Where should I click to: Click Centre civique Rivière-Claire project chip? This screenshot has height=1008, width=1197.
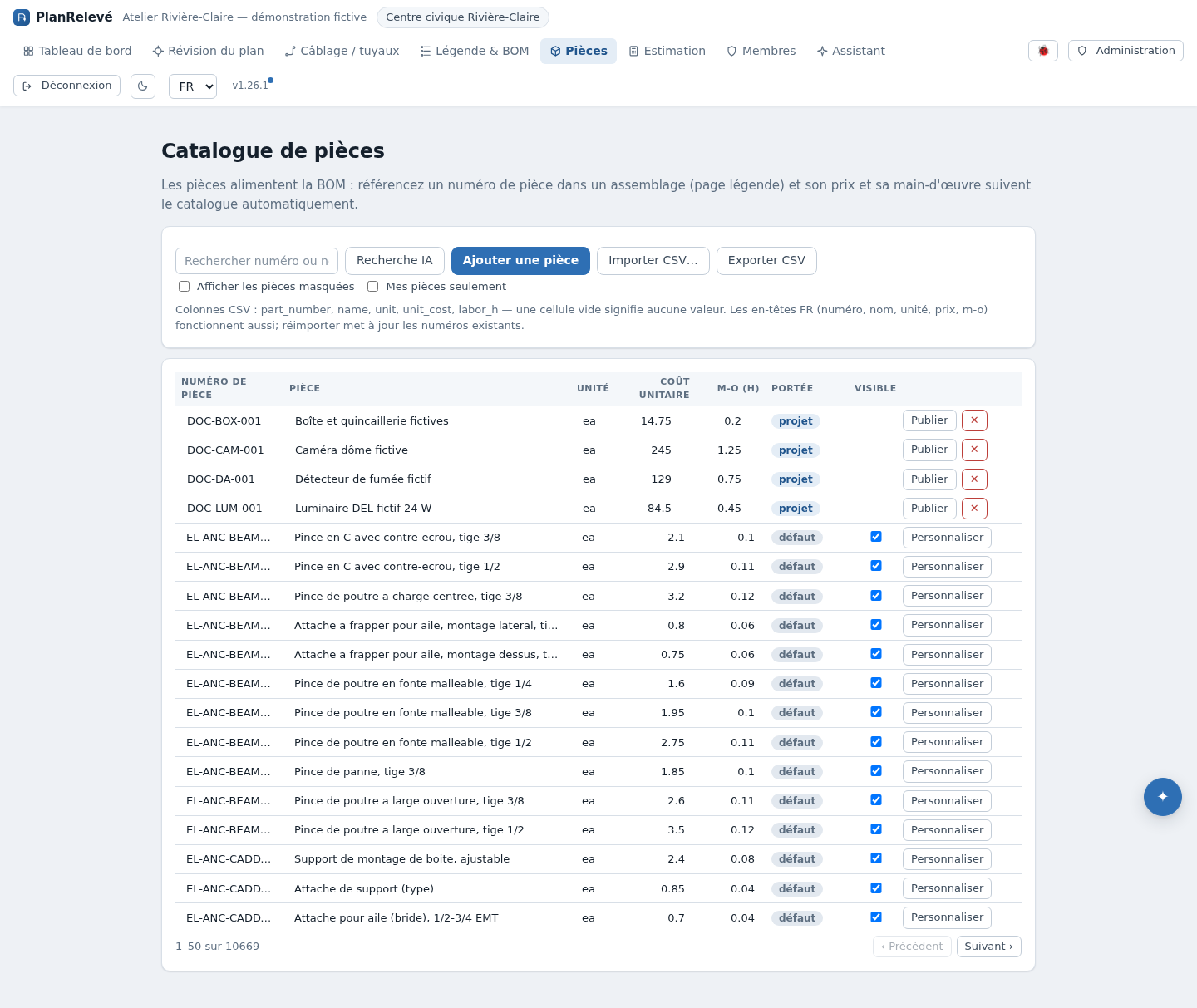pos(463,17)
